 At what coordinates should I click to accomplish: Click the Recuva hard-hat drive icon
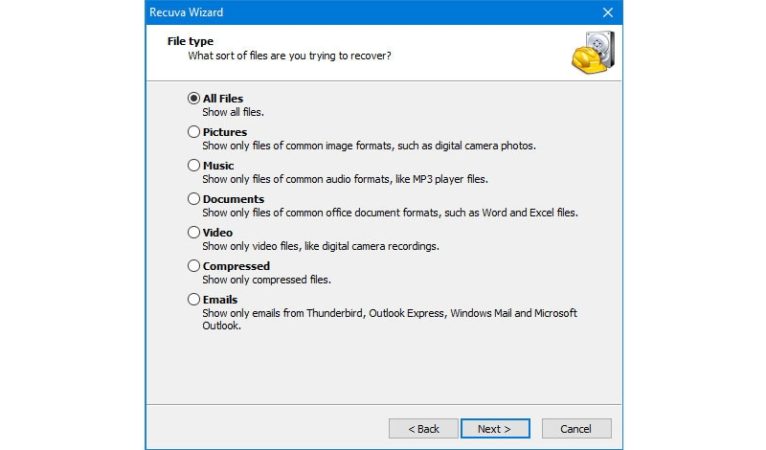(593, 52)
